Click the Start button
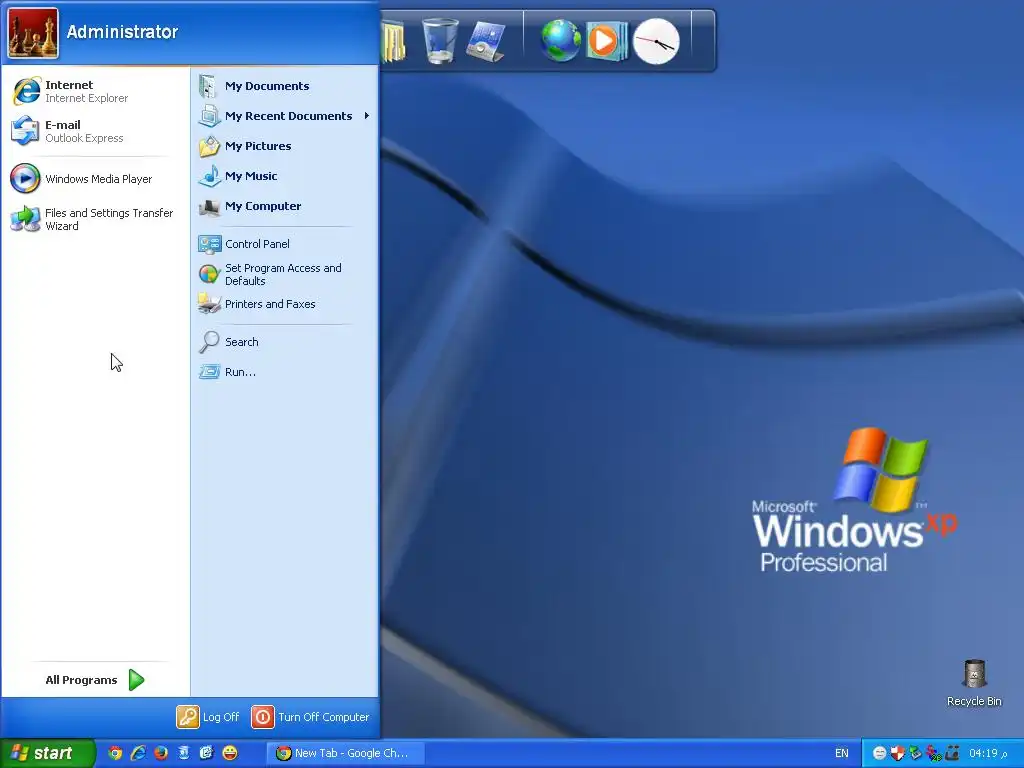Screen dimensions: 1024x768 coord(47,753)
